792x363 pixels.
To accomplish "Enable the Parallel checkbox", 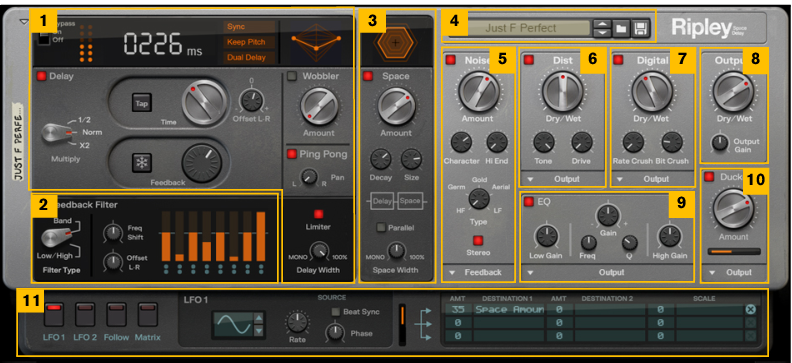I will coord(382,228).
